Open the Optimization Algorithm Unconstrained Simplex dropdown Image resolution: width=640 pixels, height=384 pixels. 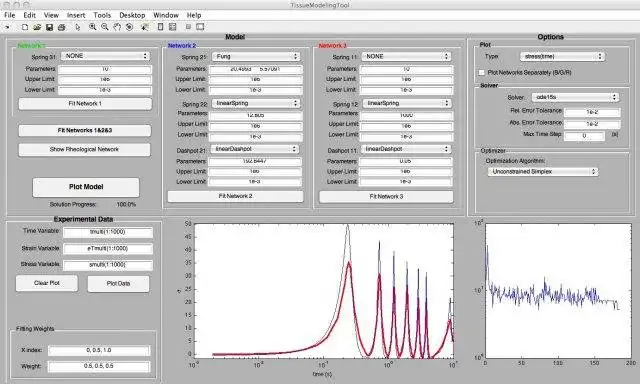click(x=543, y=172)
